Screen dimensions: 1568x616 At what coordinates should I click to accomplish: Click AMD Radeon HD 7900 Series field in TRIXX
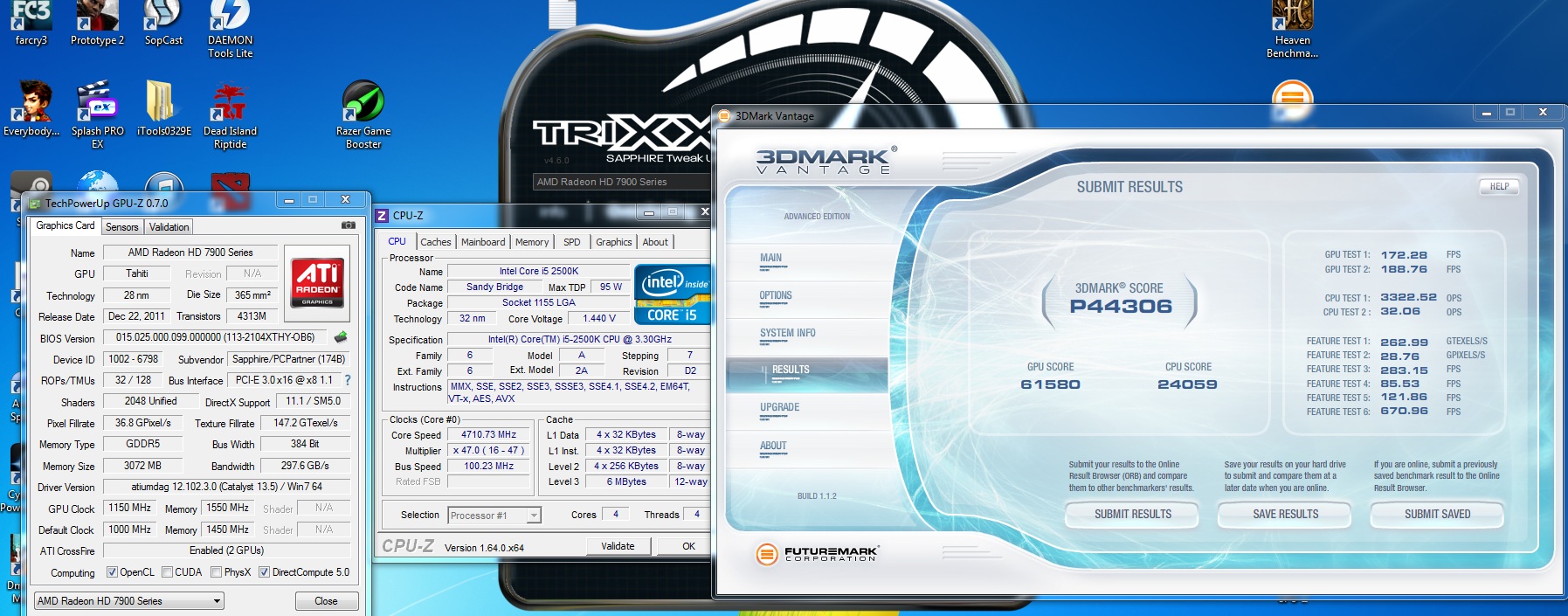pyautogui.click(x=622, y=182)
